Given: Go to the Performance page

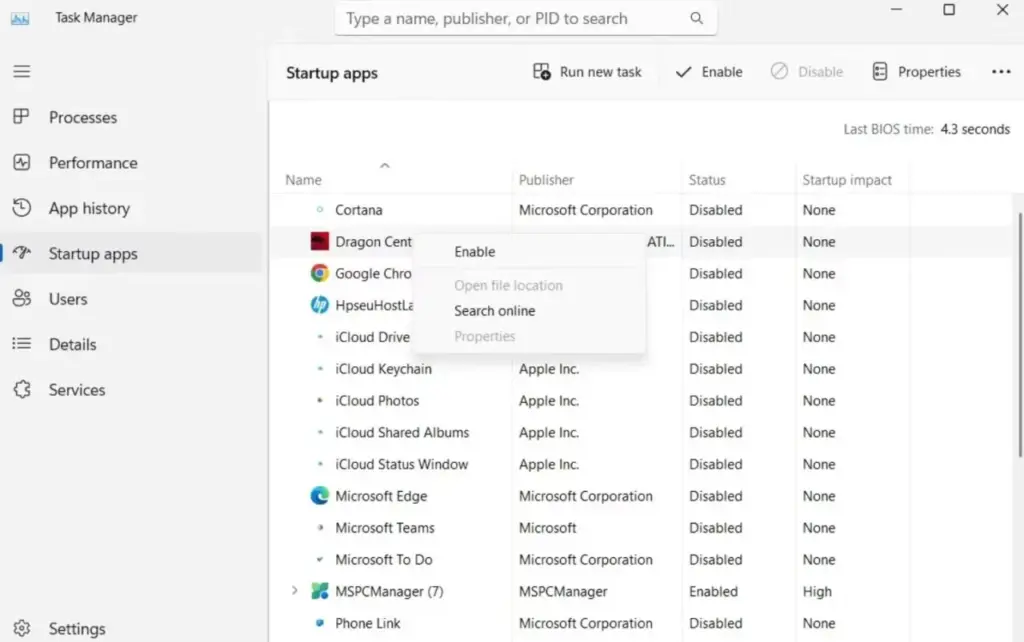Looking at the screenshot, I should coord(92,163).
